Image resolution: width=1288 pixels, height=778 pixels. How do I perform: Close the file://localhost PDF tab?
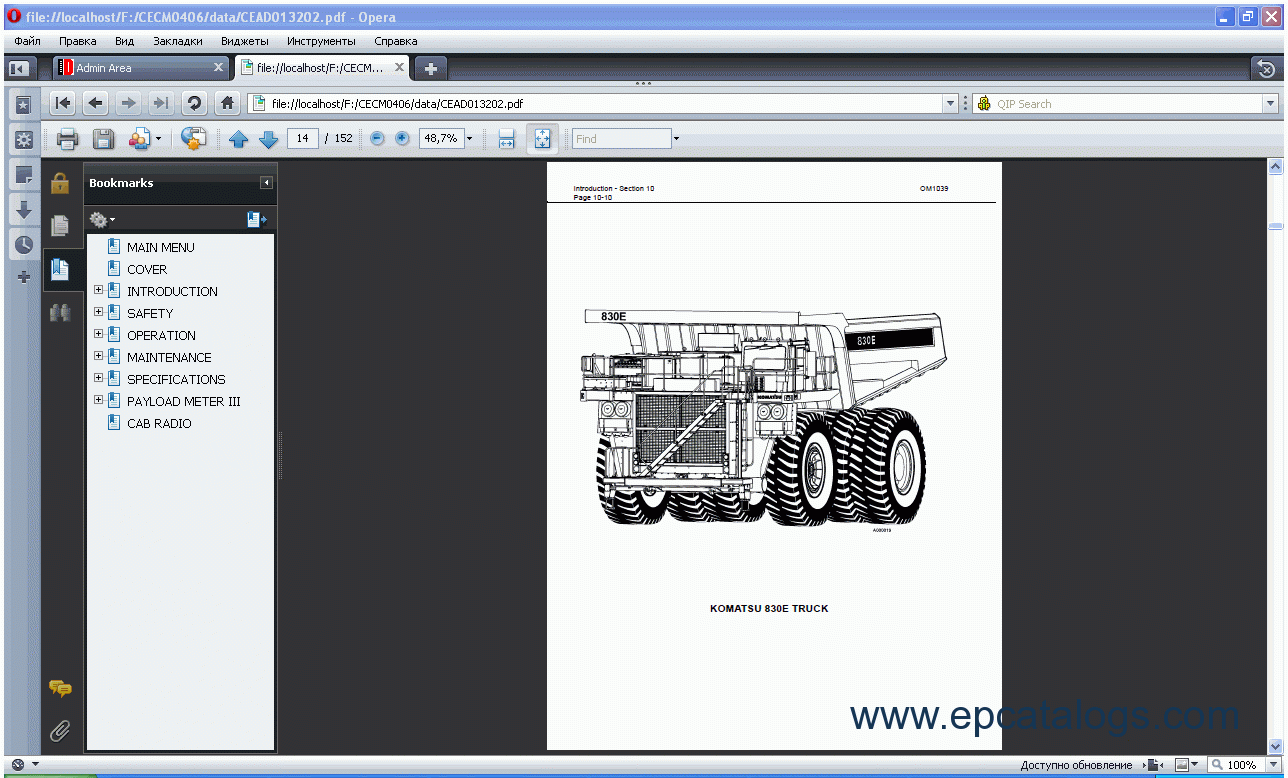click(399, 68)
